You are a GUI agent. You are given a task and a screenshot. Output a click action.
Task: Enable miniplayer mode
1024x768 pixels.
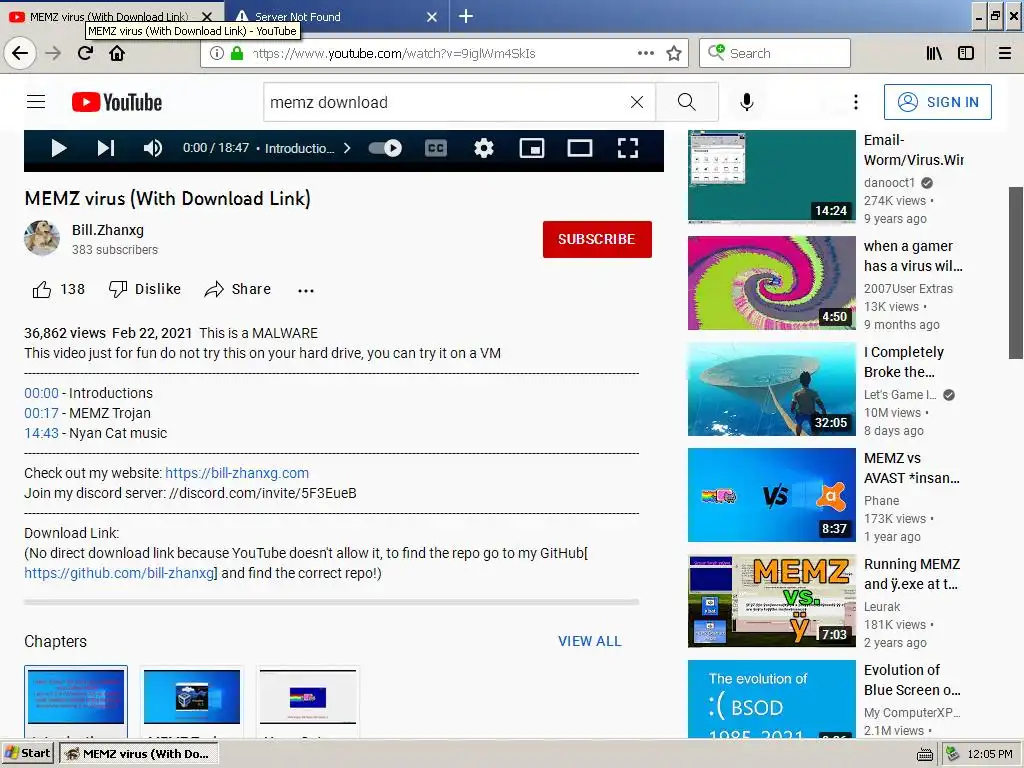532,148
